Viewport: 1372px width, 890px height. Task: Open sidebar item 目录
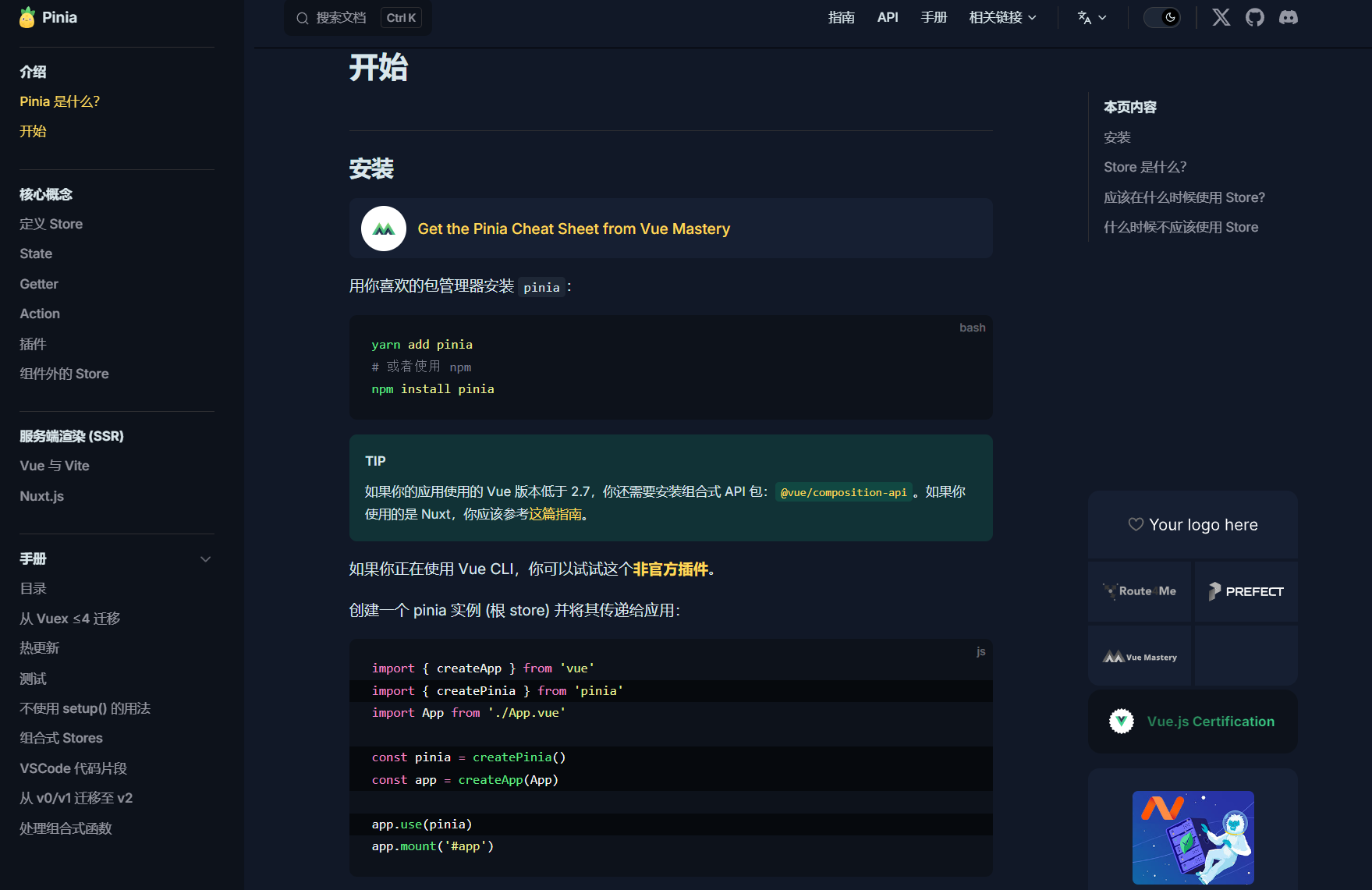[x=33, y=588]
